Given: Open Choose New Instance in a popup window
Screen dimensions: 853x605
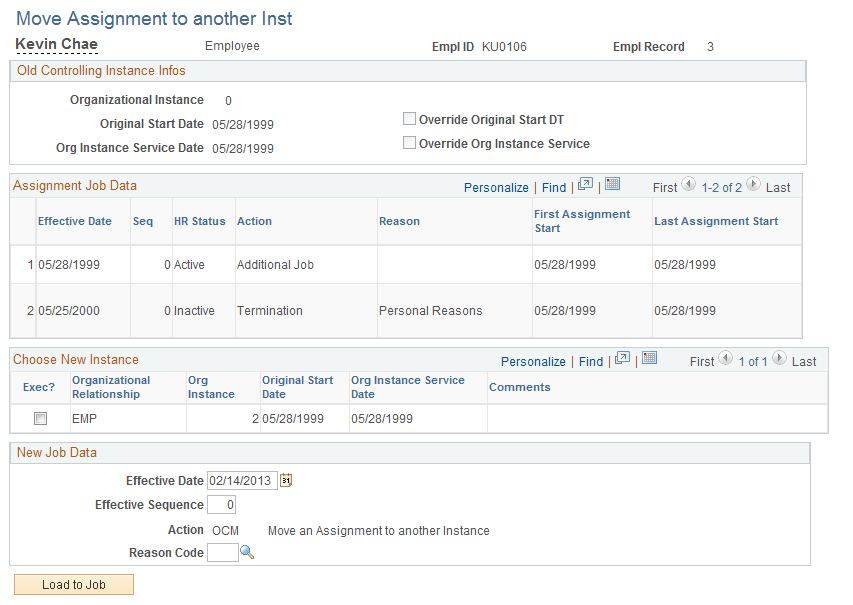Looking at the screenshot, I should coord(622,362).
